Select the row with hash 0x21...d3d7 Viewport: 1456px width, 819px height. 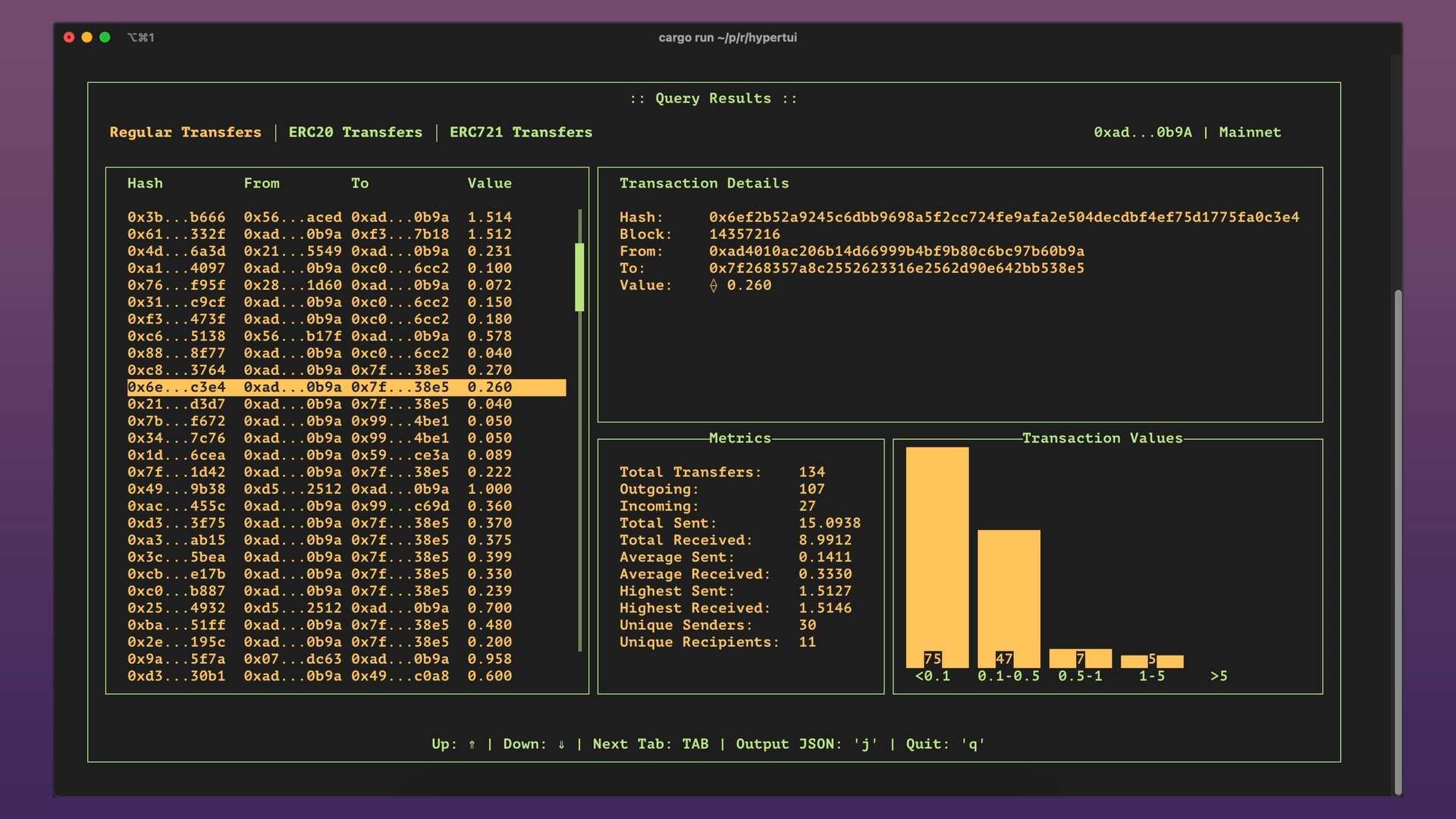click(x=347, y=404)
